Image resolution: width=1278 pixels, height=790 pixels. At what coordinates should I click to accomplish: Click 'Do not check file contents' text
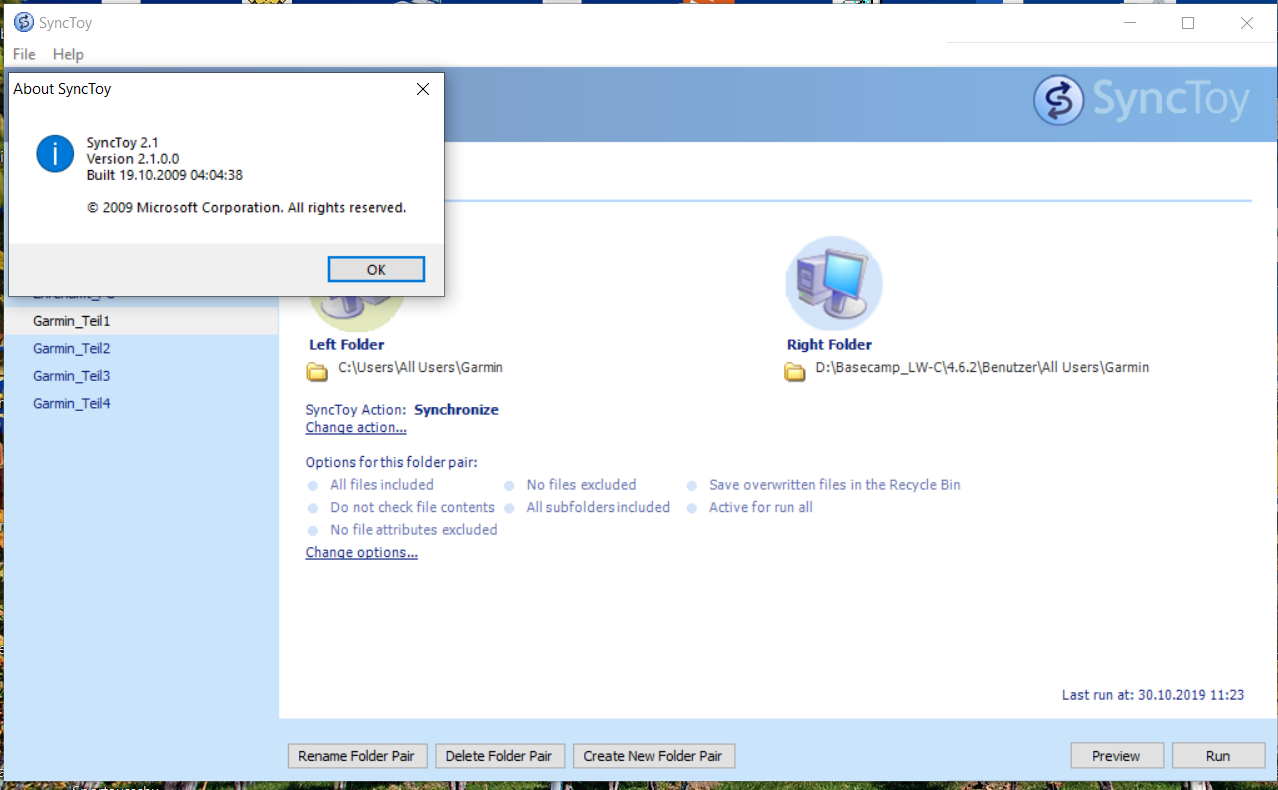[x=412, y=507]
